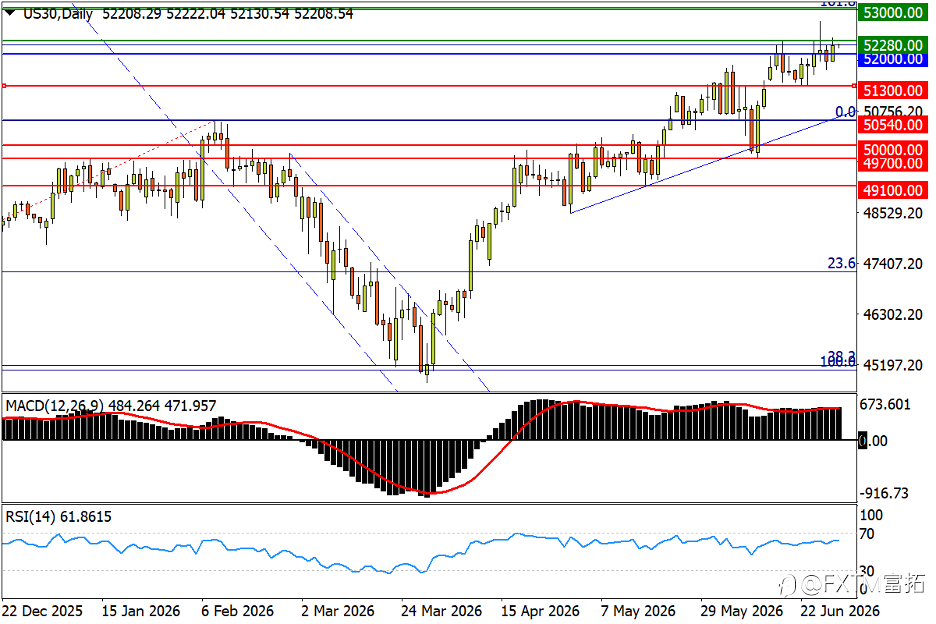The height and width of the screenshot is (624, 936).
Task: Click the 46302.20 axis price value
Action: [x=893, y=314]
